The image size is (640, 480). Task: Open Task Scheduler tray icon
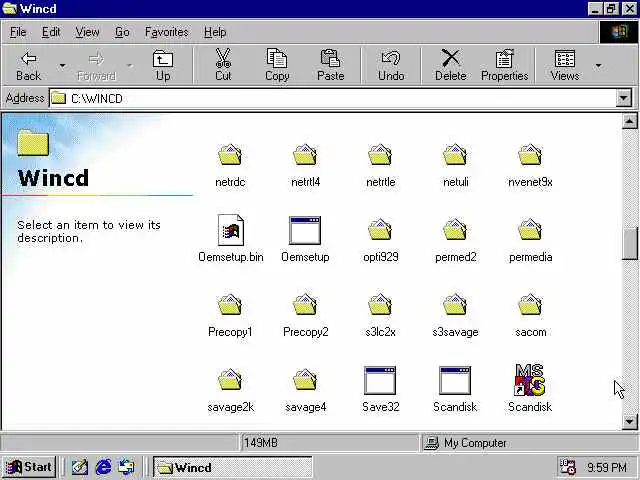click(567, 467)
